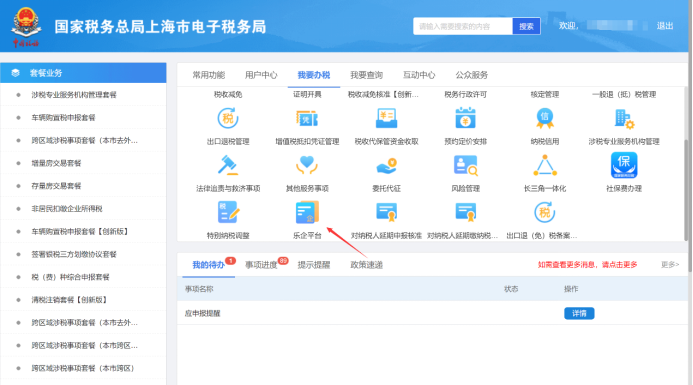The height and width of the screenshot is (385, 693).
Task: Click the 事项名称 column header
Action: pyautogui.click(x=199, y=289)
